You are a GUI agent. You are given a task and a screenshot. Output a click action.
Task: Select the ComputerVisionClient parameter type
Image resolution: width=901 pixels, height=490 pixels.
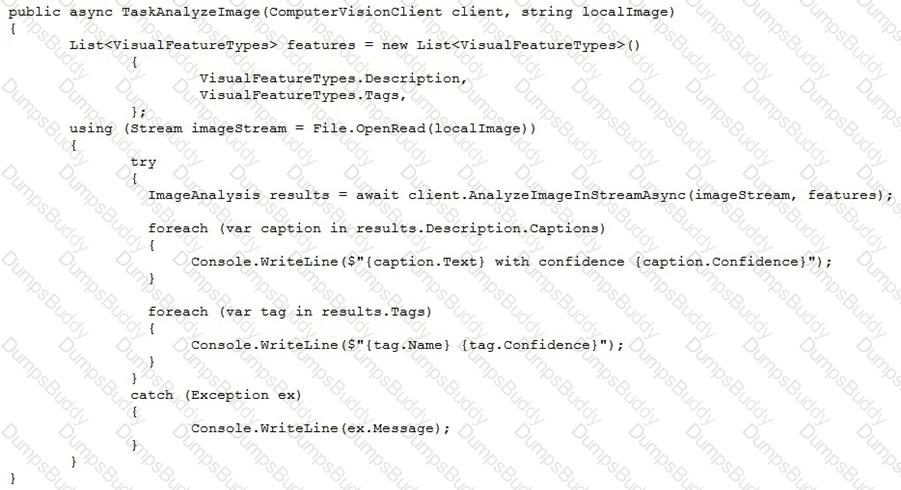point(355,11)
